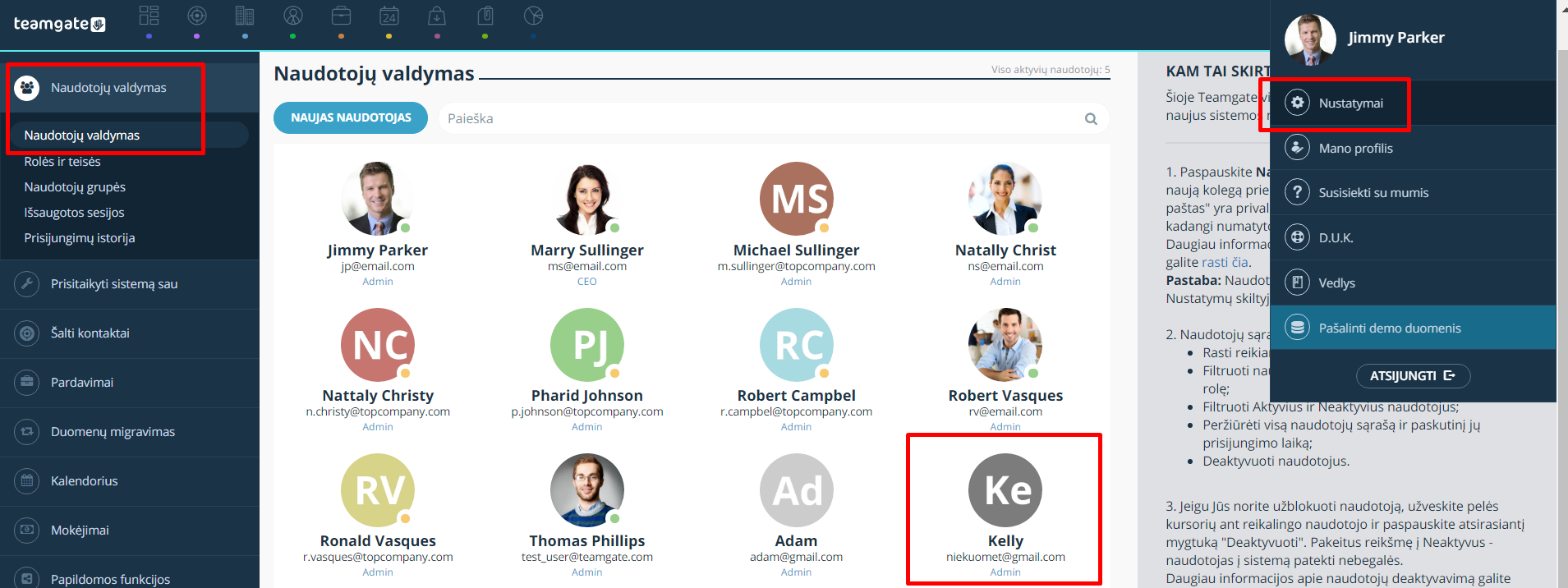This screenshot has height=588, width=1568.
Task: Open the files paperclip icon
Action: (x=485, y=16)
